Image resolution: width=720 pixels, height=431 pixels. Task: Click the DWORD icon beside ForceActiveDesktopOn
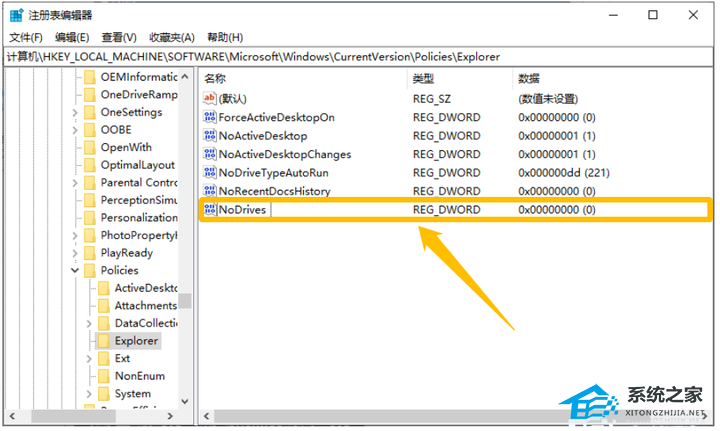coord(210,118)
